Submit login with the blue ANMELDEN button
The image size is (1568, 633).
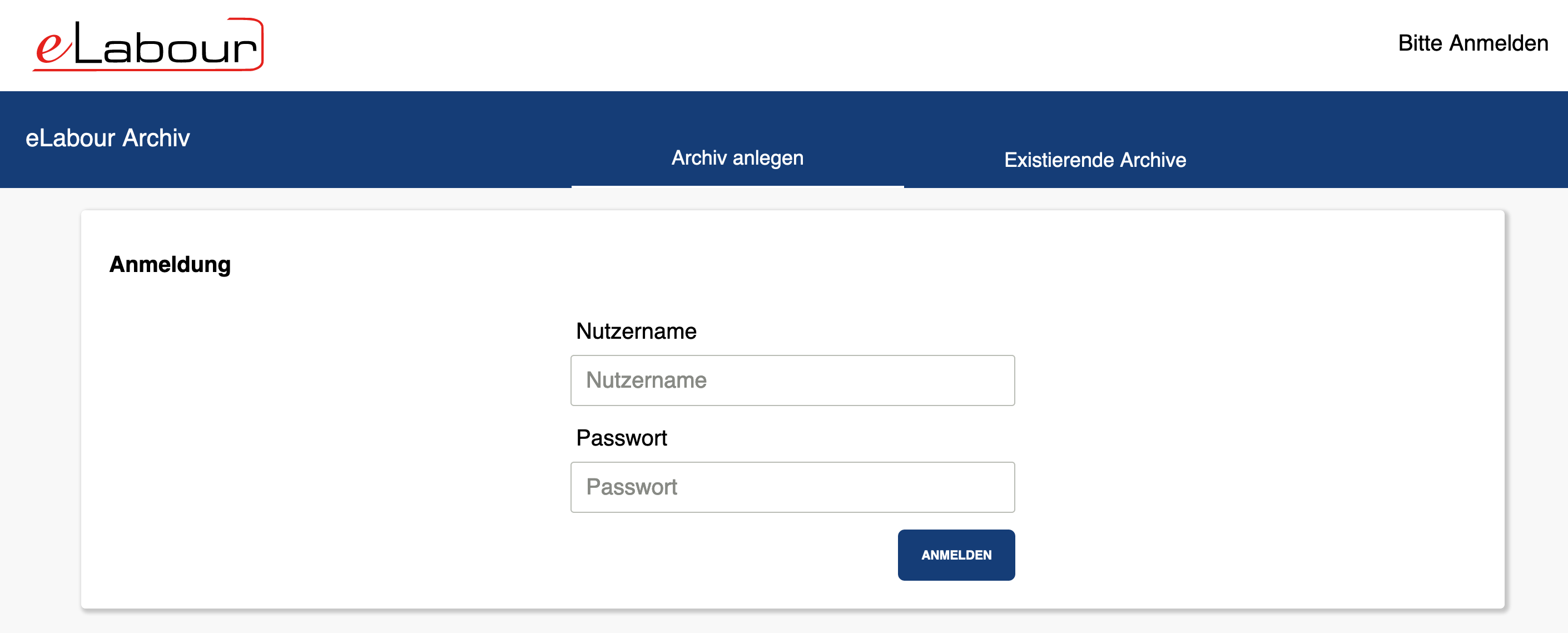956,555
